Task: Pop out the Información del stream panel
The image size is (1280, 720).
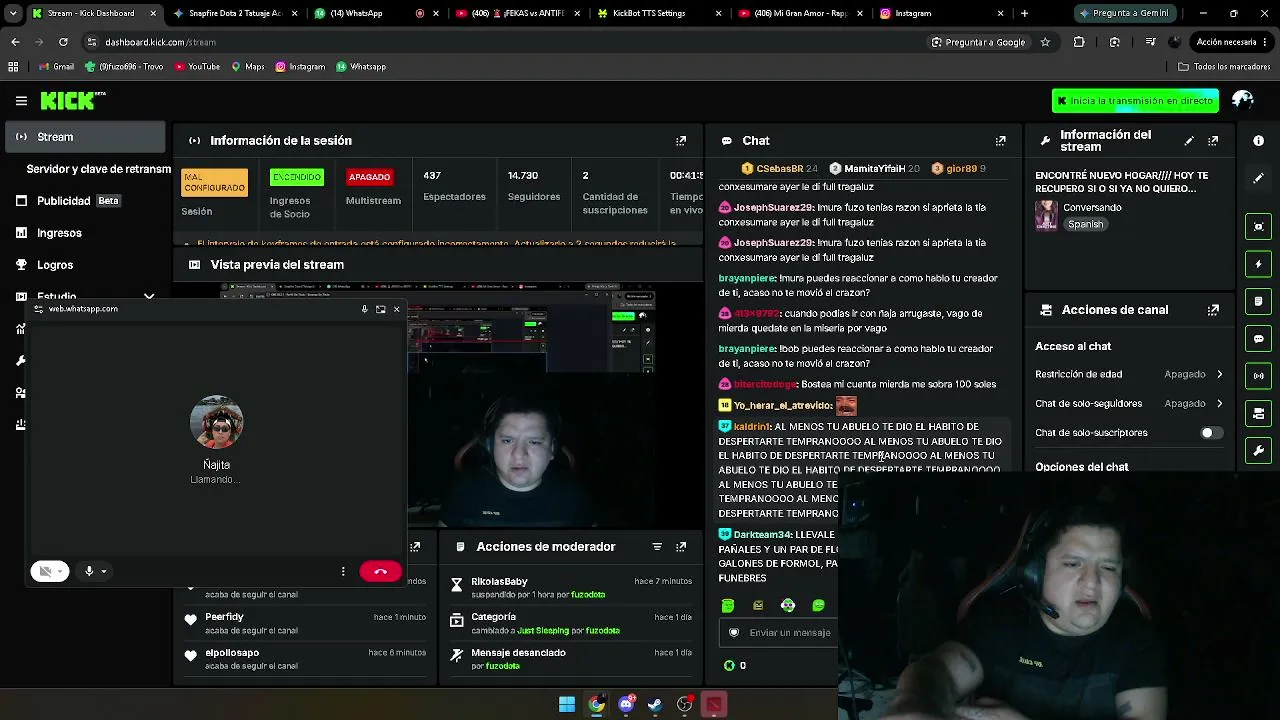Action: (x=1213, y=141)
